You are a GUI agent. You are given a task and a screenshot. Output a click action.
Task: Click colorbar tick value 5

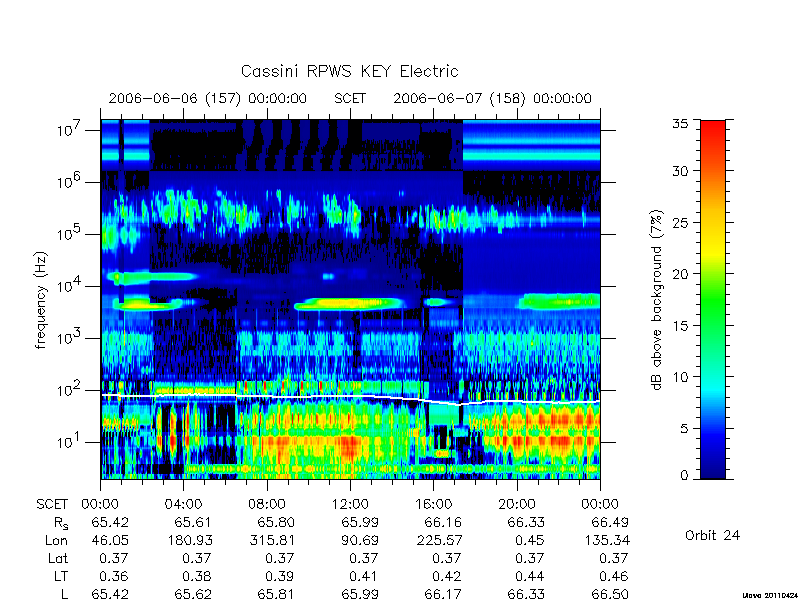(684, 429)
